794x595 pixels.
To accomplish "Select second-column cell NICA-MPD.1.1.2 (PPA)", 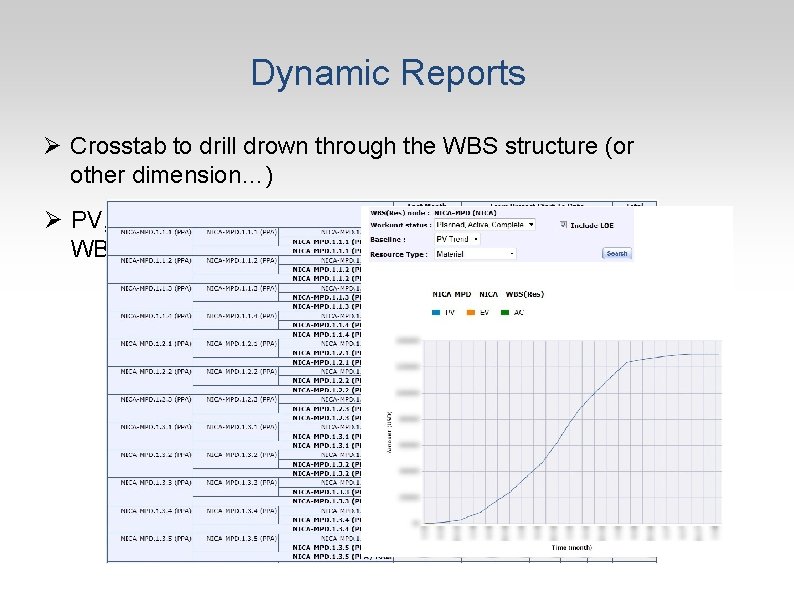I will [242, 260].
